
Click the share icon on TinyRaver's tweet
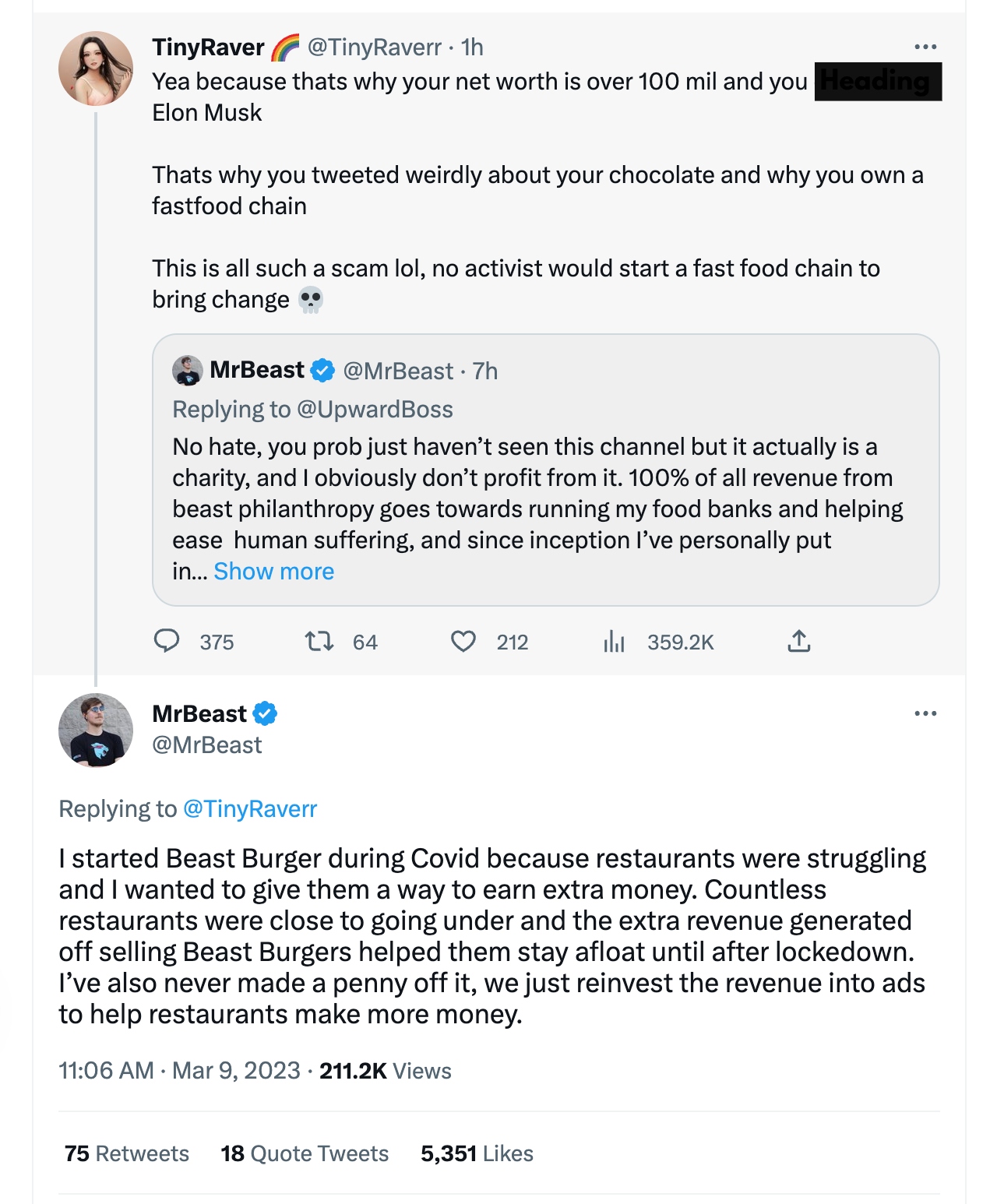coord(799,641)
